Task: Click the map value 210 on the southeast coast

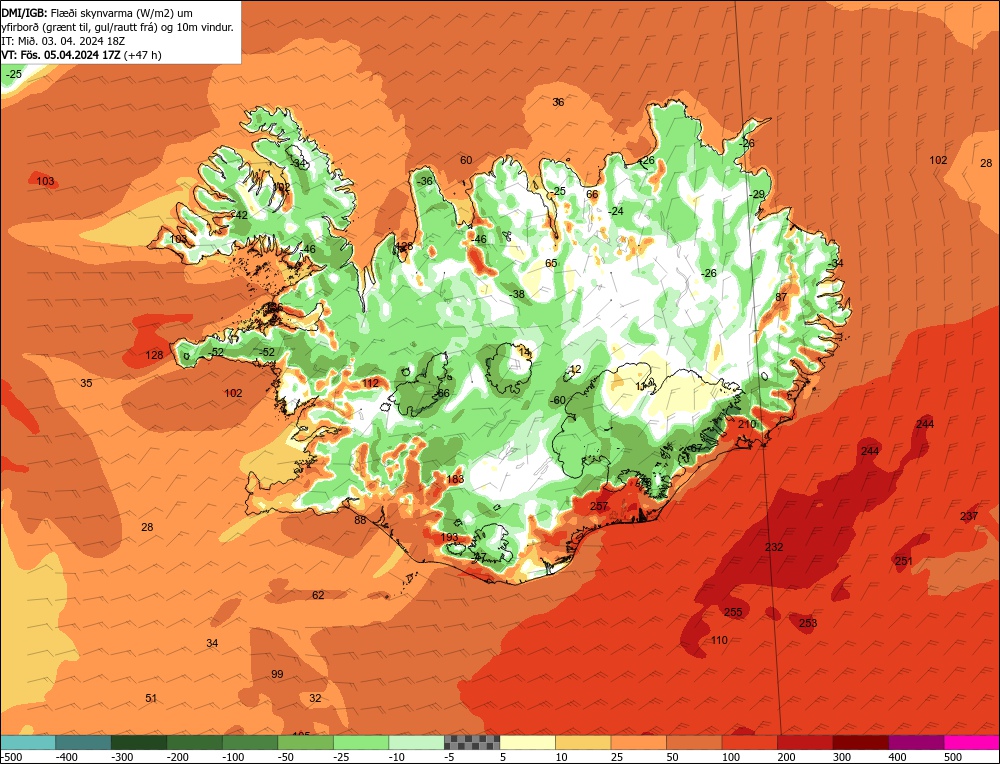Action: click(747, 424)
